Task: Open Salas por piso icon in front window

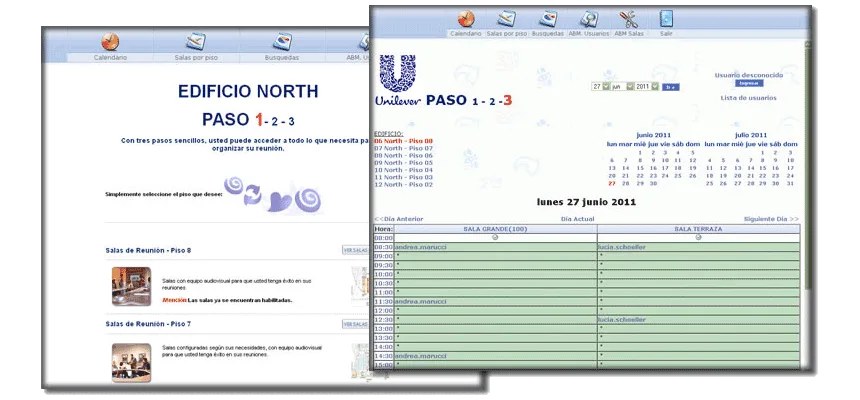Action: (x=506, y=19)
